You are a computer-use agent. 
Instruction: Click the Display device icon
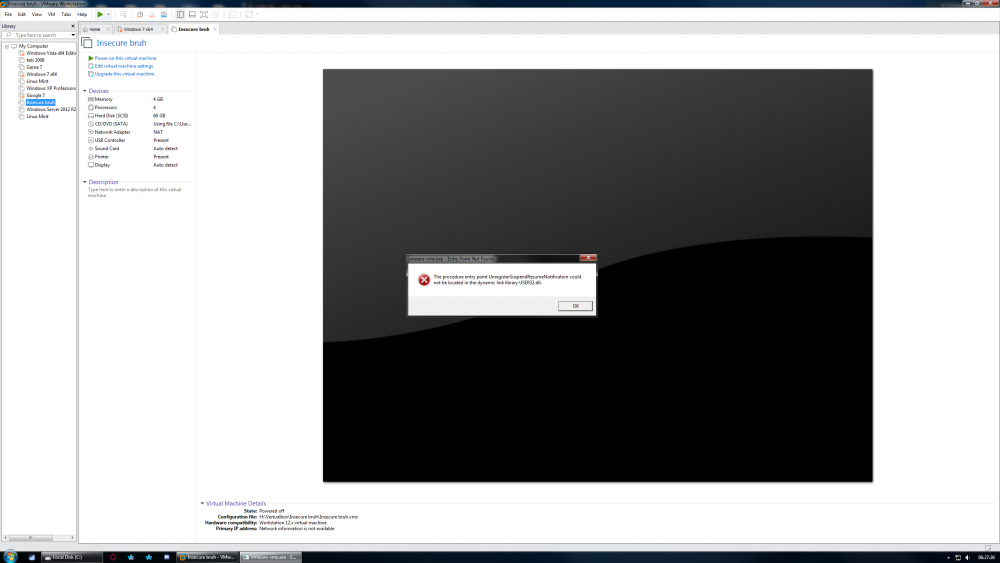pyautogui.click(x=91, y=165)
